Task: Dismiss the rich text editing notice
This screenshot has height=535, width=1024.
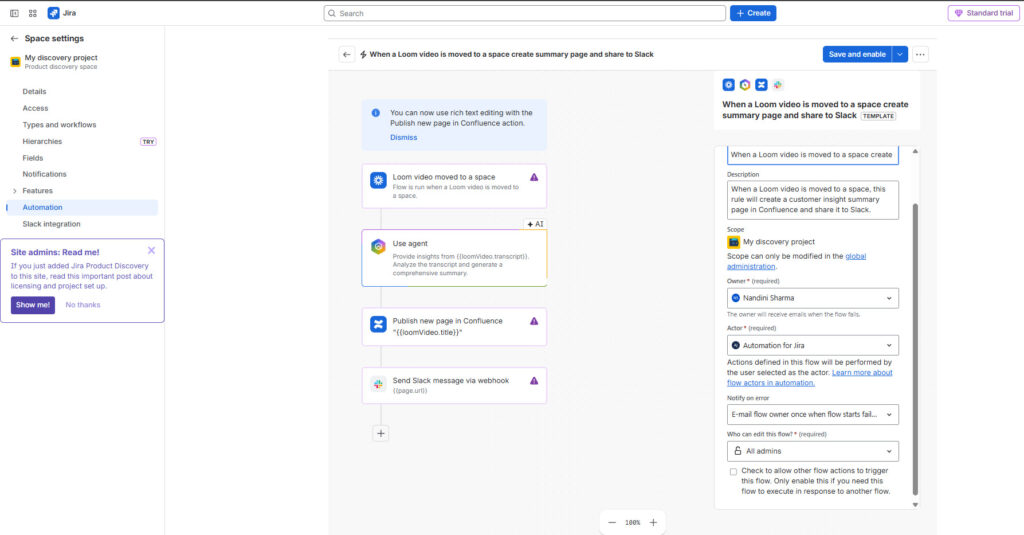Action: pos(404,138)
